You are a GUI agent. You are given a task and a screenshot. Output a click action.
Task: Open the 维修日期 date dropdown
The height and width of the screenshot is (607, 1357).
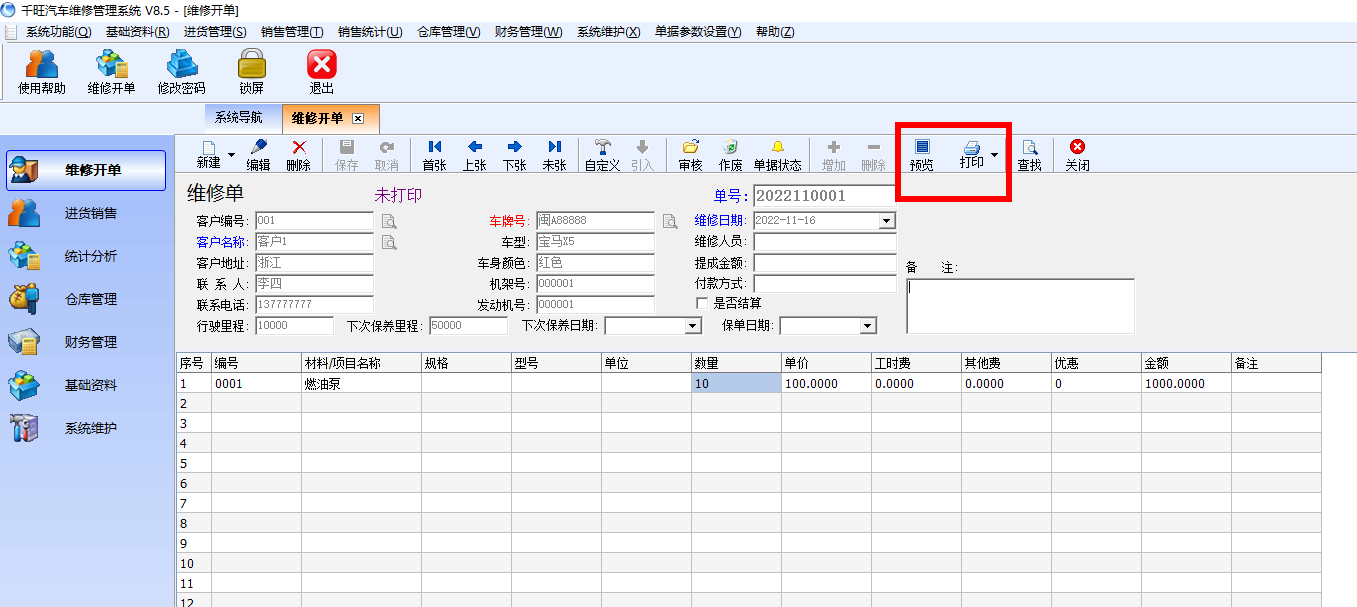pos(887,221)
